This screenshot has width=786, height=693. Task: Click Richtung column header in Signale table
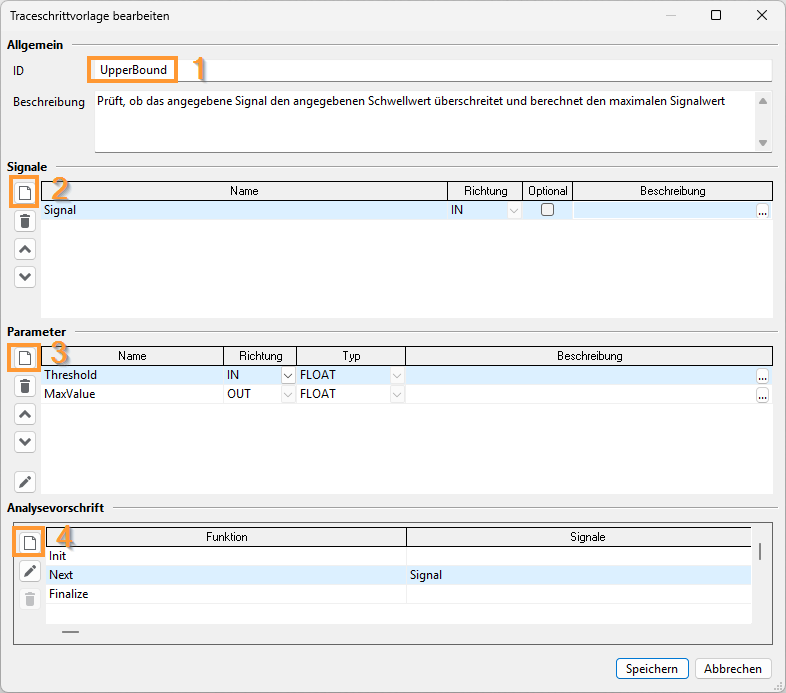(485, 191)
